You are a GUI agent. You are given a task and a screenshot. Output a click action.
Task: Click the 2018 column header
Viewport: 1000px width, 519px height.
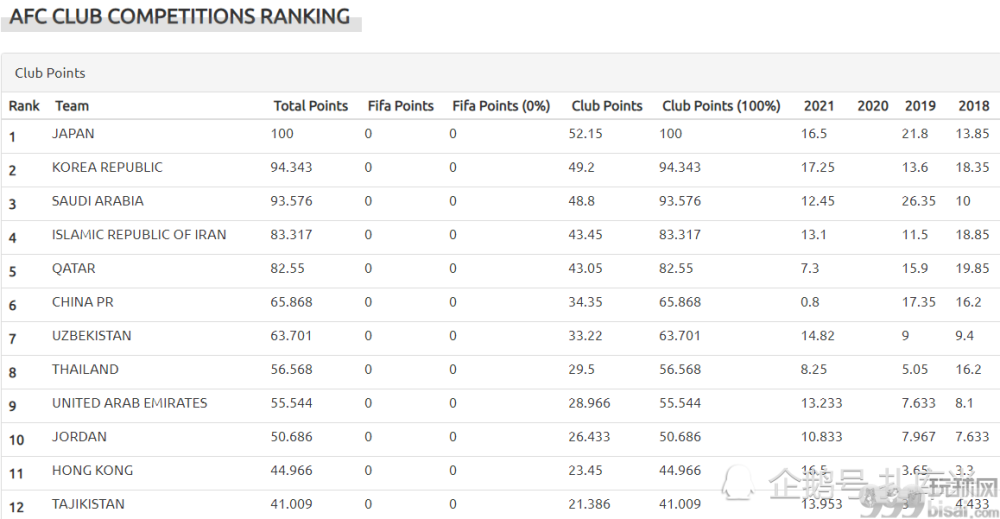coord(974,106)
